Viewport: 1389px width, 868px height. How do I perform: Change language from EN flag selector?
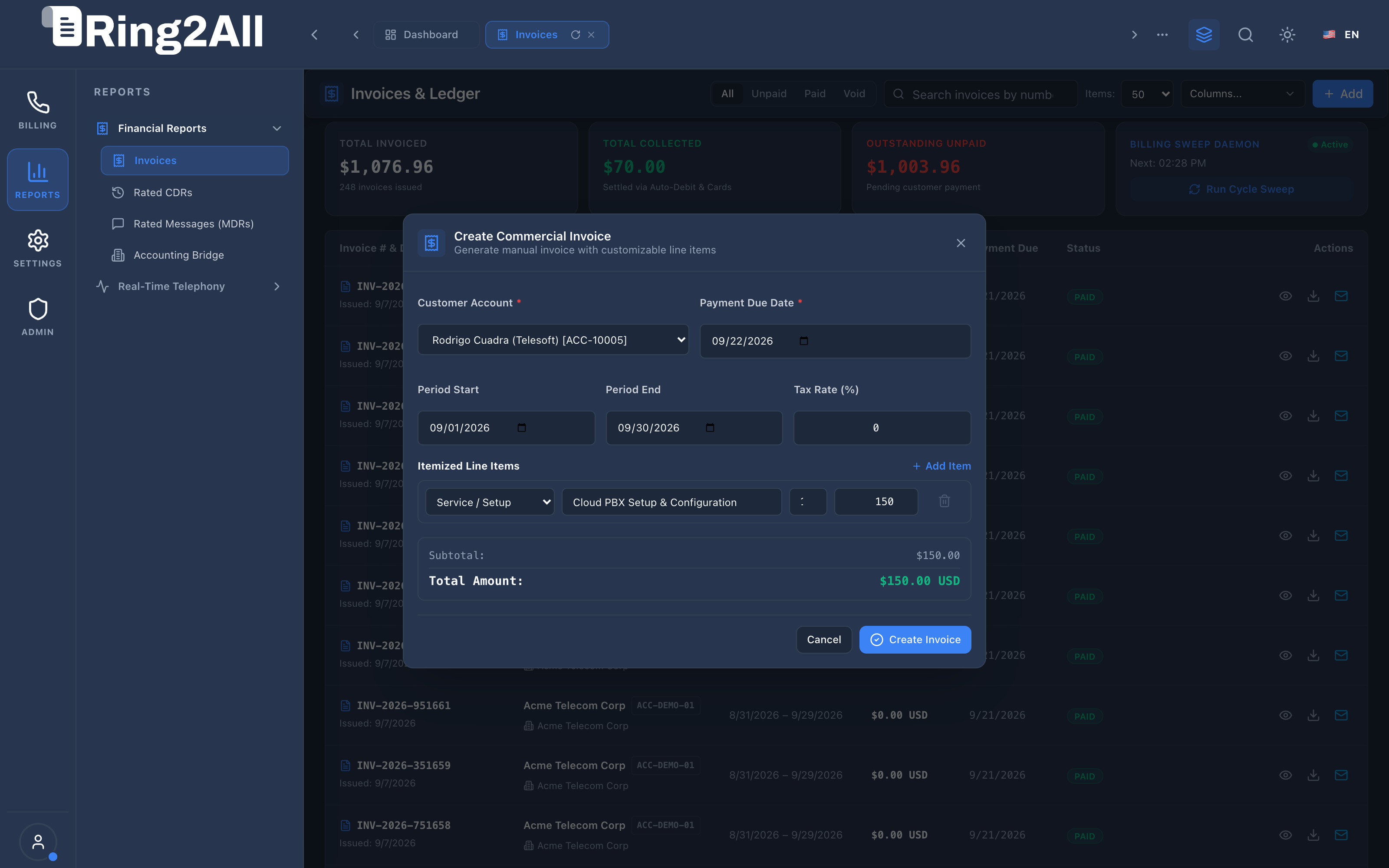coord(1341,34)
